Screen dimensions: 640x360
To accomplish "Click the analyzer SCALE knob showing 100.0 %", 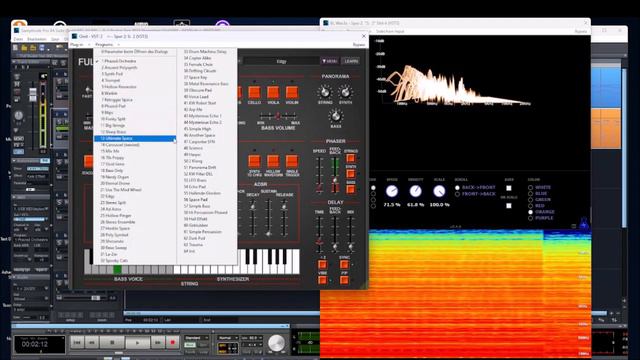I will tap(439, 191).
